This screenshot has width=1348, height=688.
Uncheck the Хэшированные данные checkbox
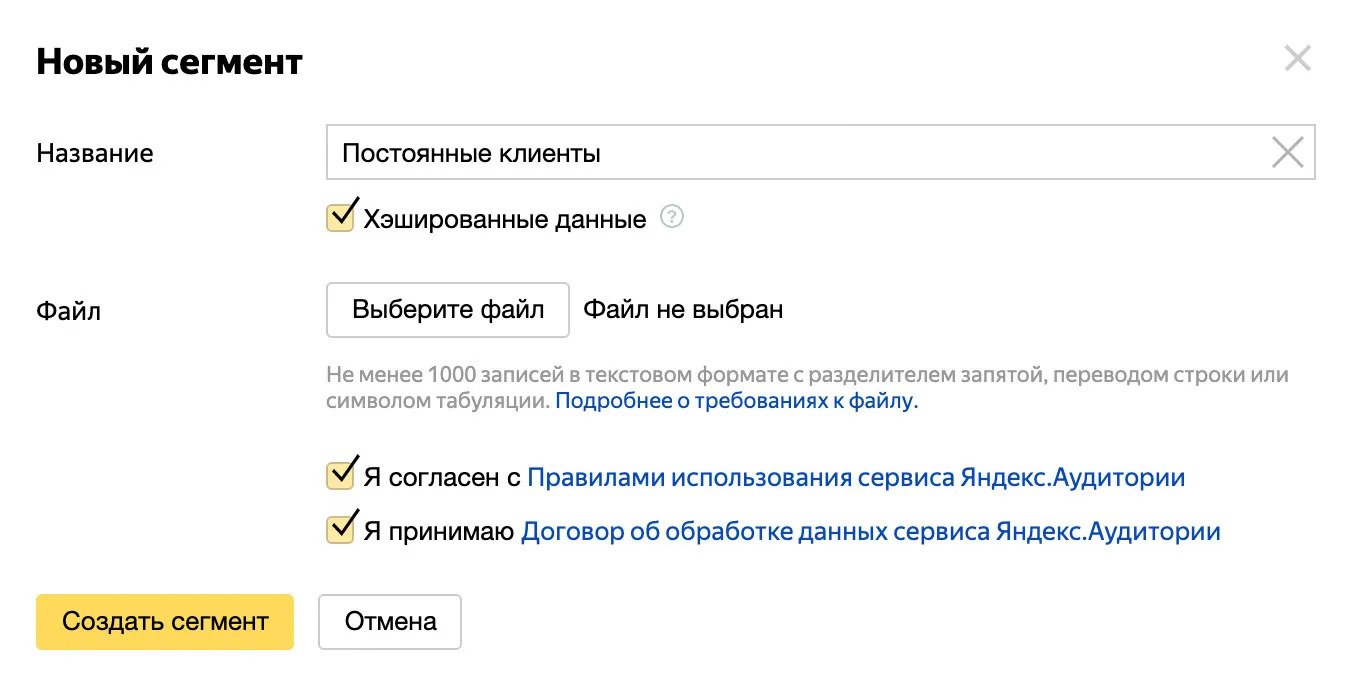point(340,218)
